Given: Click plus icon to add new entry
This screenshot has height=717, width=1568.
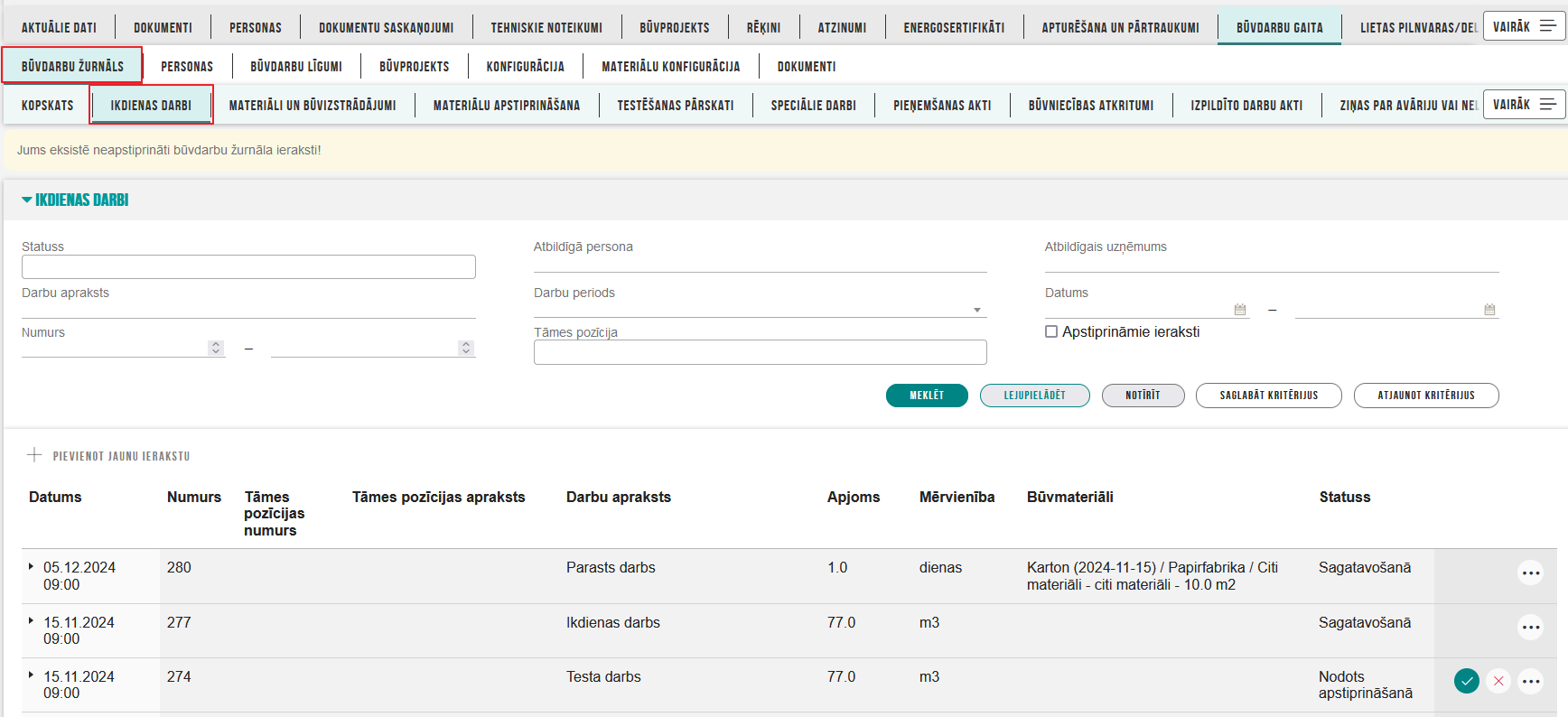Looking at the screenshot, I should (34, 455).
